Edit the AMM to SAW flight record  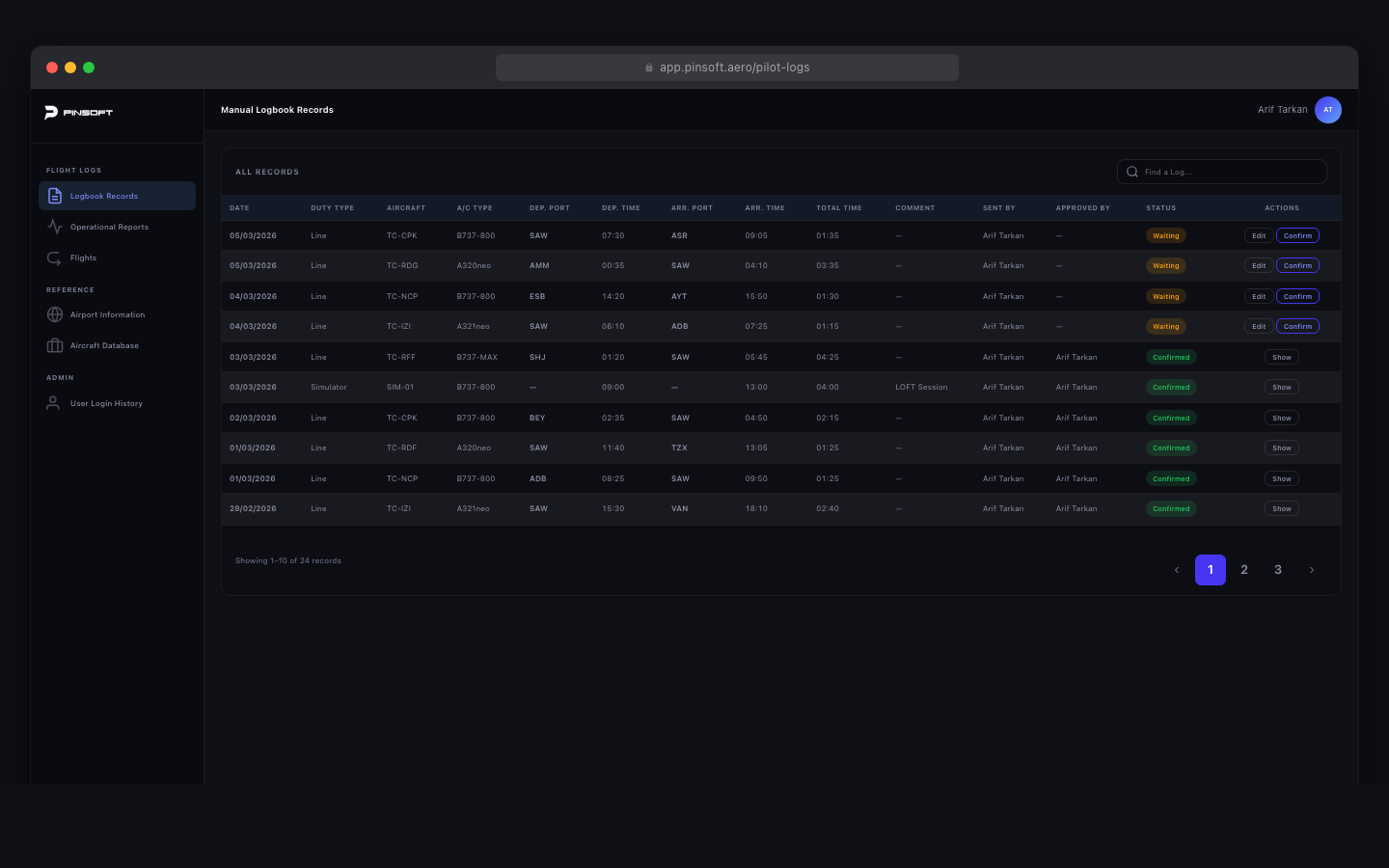coord(1258,265)
